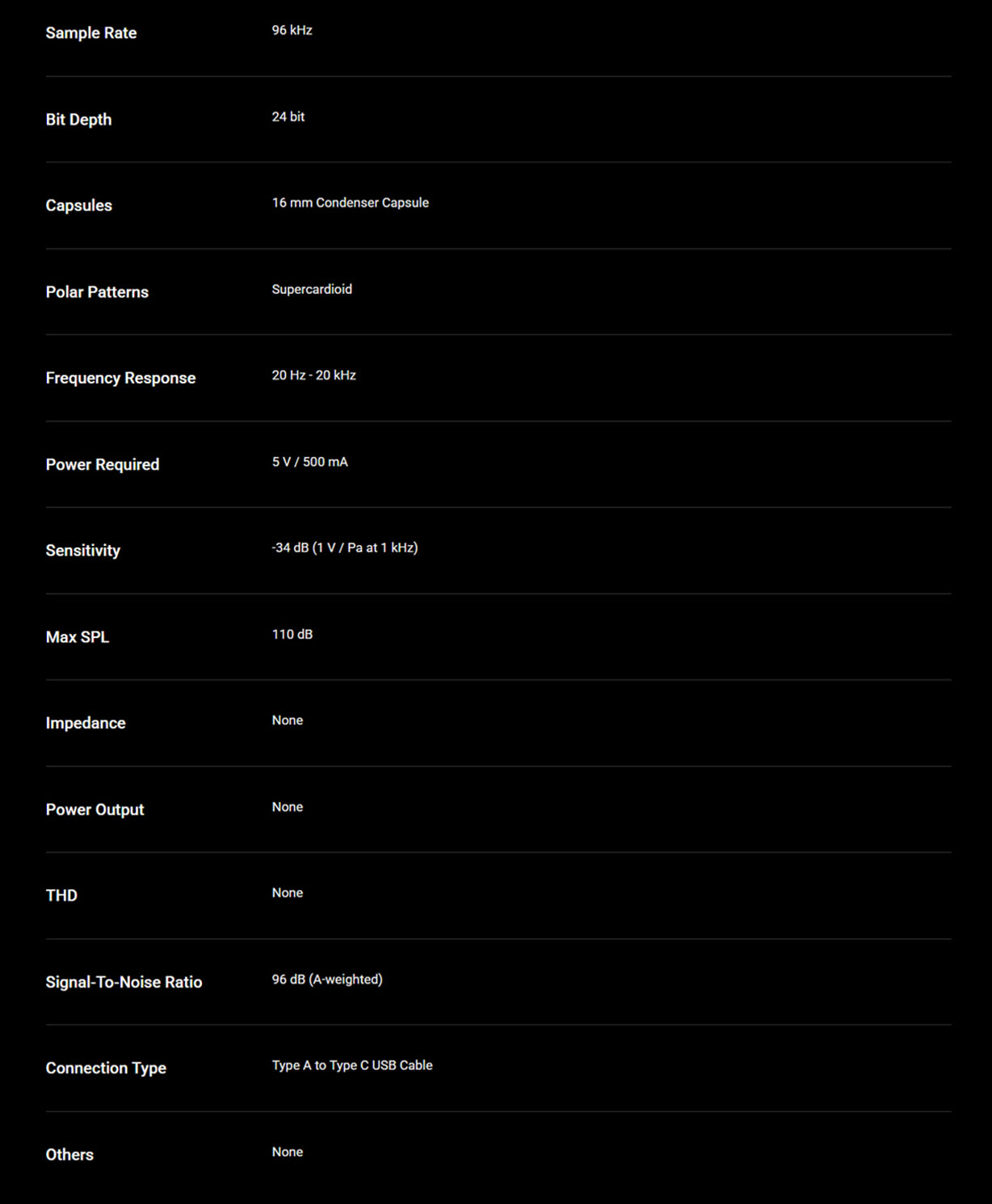Image resolution: width=992 pixels, height=1204 pixels.
Task: Click the Polar Patterns label
Action: [97, 292]
